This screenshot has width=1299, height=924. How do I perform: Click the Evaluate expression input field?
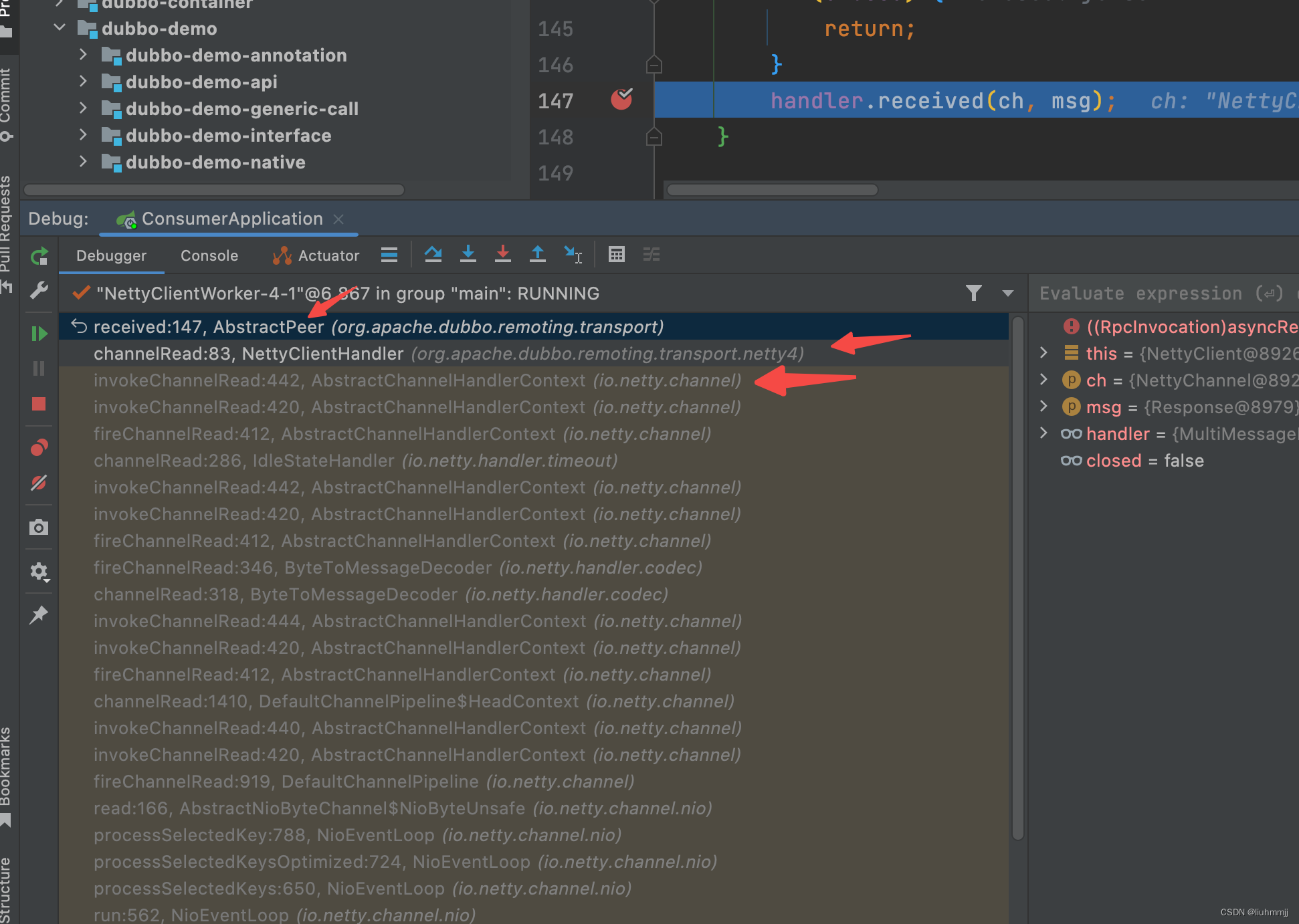coord(1151,294)
